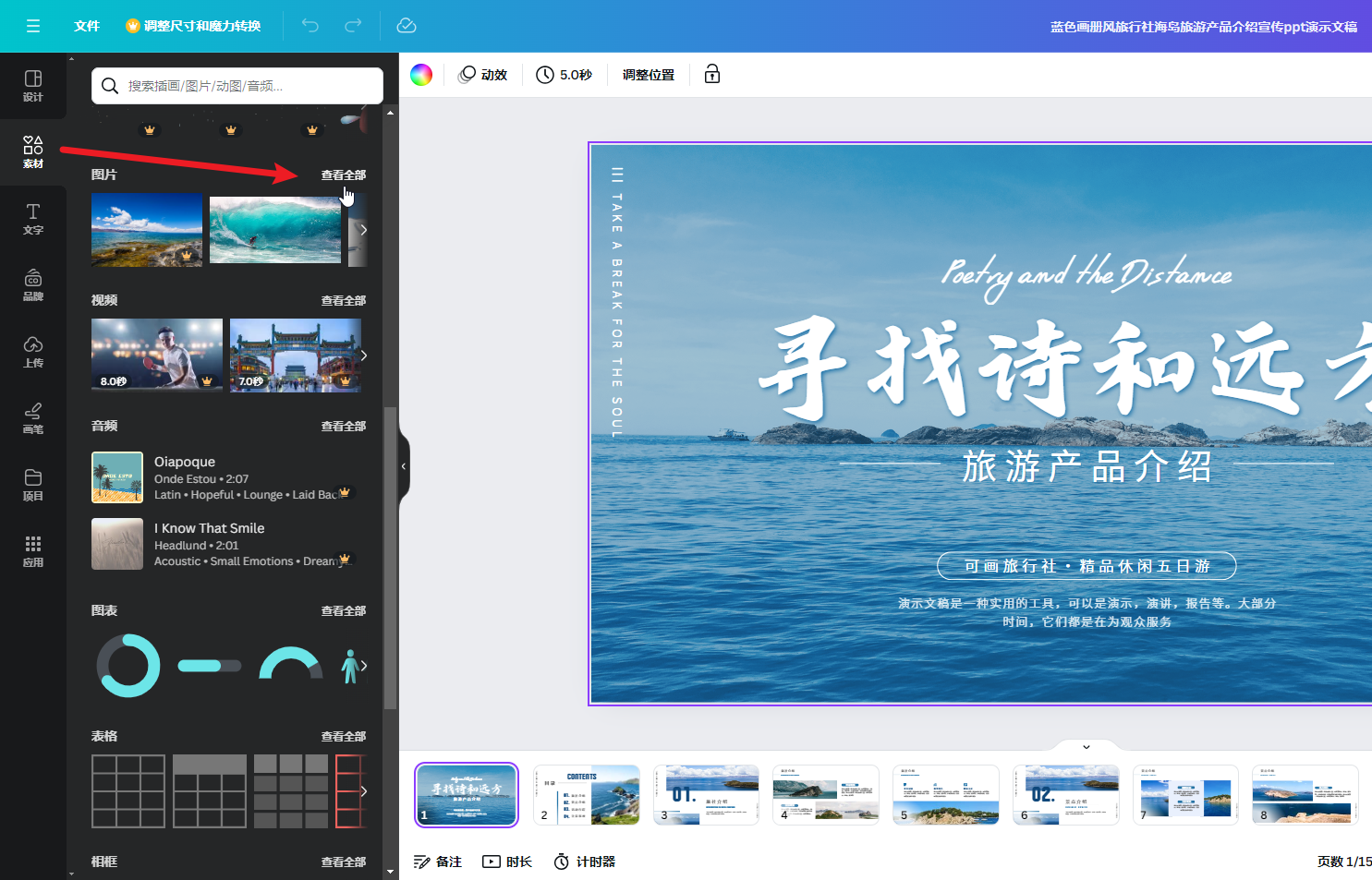Expand videos row with right chevron

pyautogui.click(x=364, y=356)
